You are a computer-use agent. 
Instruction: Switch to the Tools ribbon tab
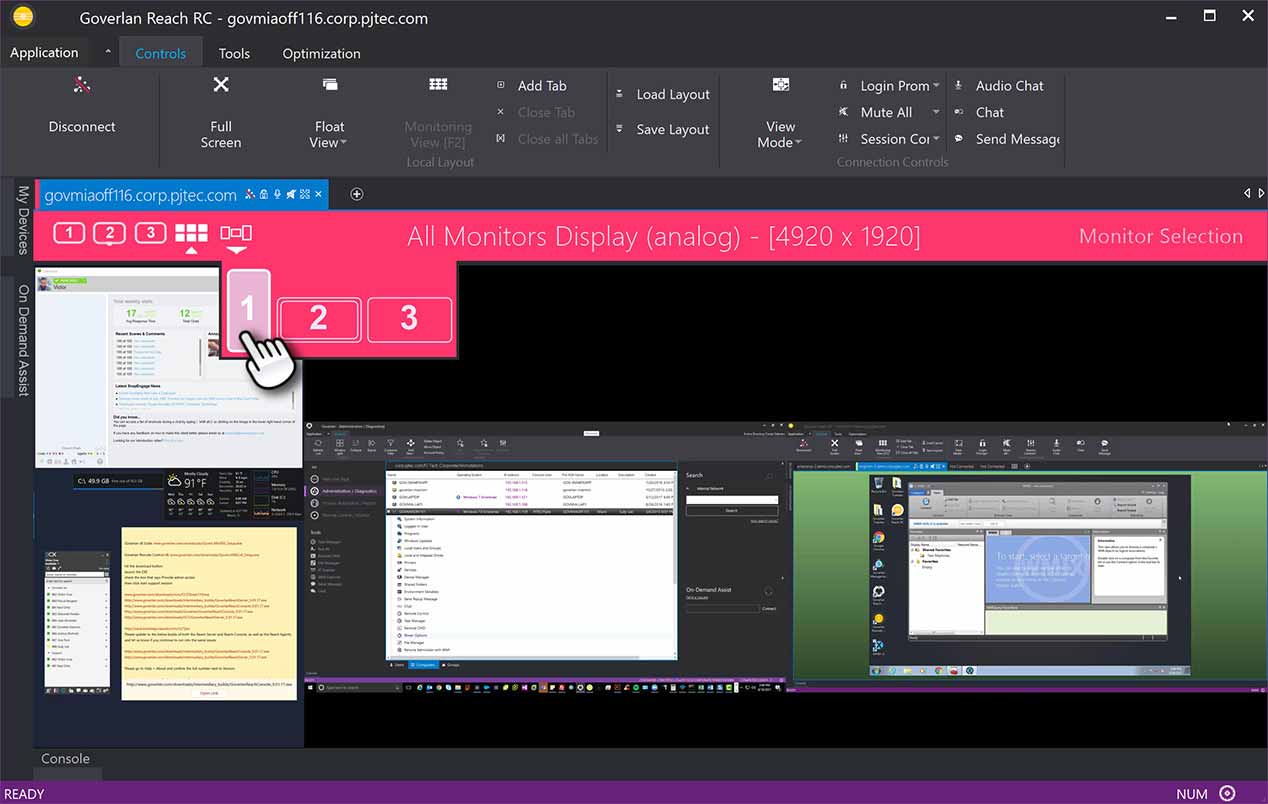[x=234, y=53]
